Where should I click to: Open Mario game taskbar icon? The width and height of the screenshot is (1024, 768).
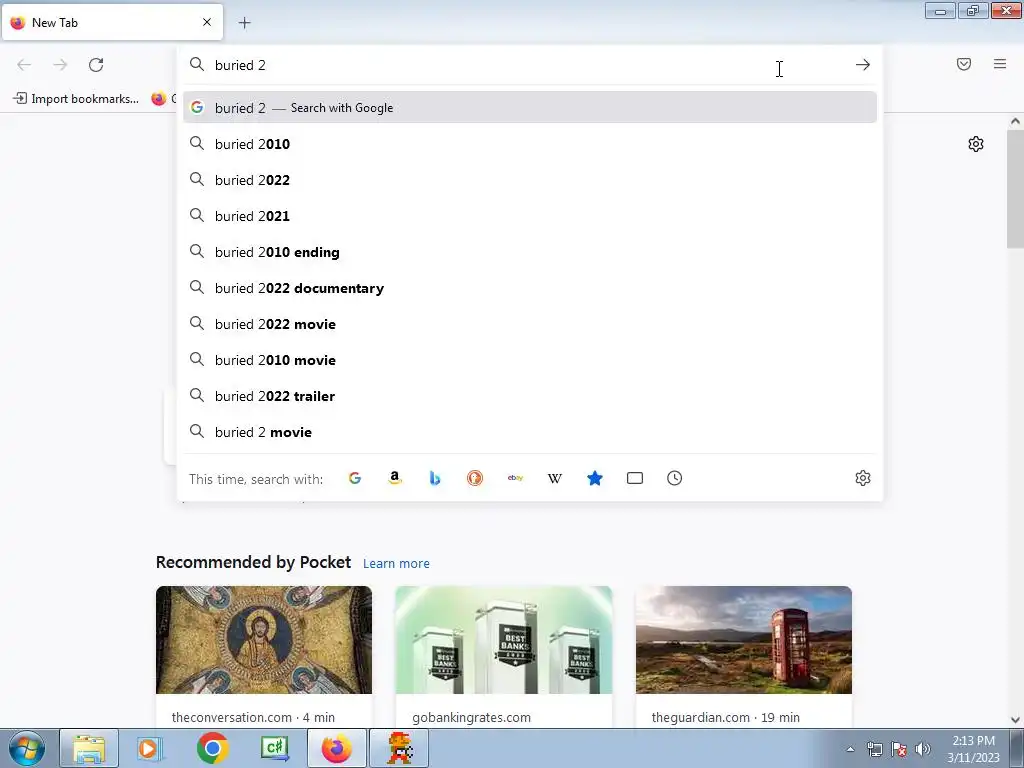tap(399, 748)
